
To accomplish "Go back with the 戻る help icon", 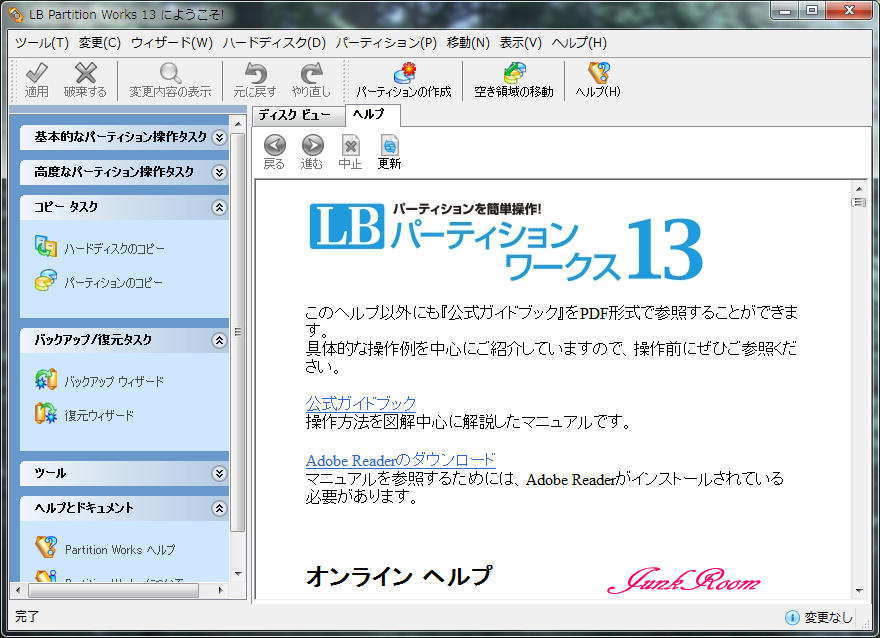I will point(274,145).
